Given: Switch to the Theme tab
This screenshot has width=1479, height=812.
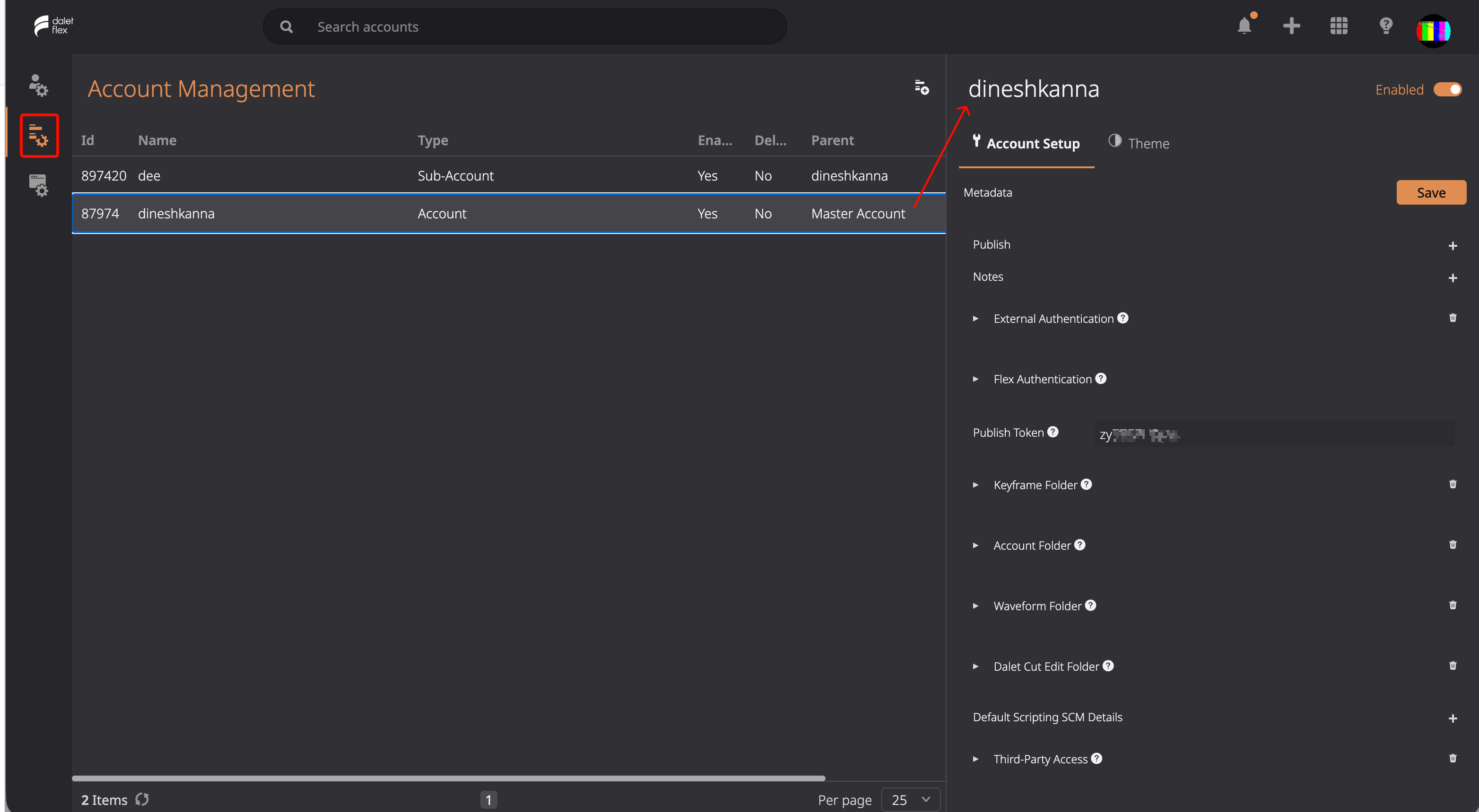Looking at the screenshot, I should [x=1139, y=143].
